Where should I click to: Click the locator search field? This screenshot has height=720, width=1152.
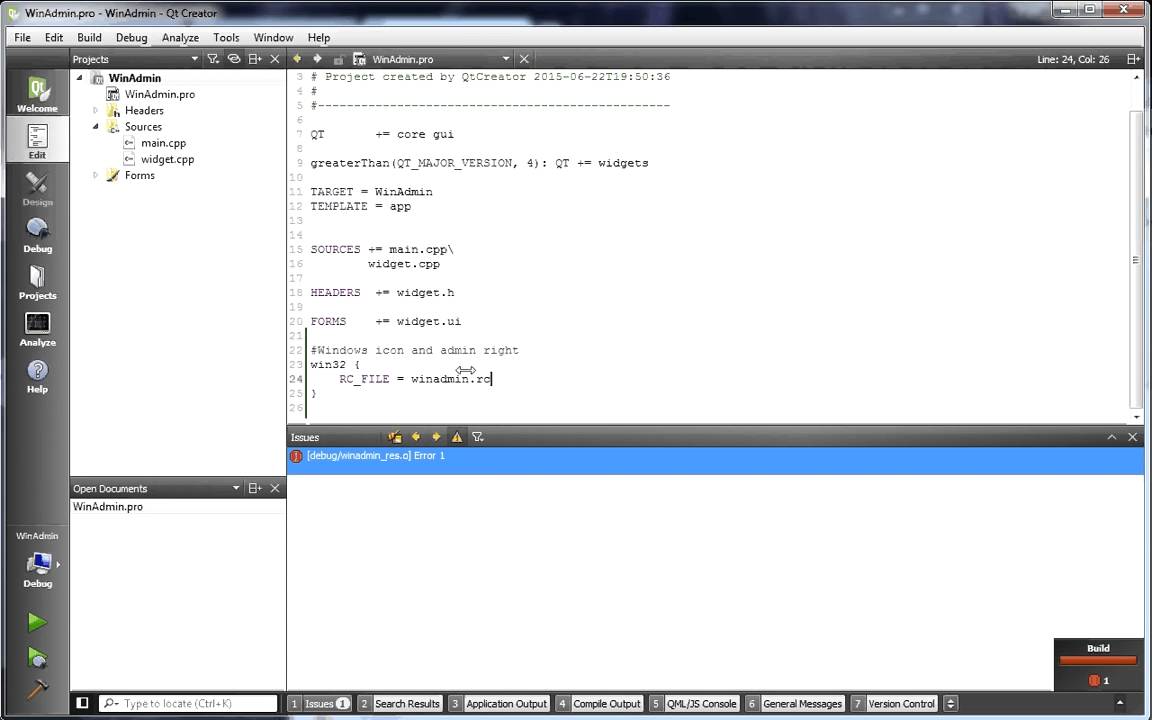point(188,703)
